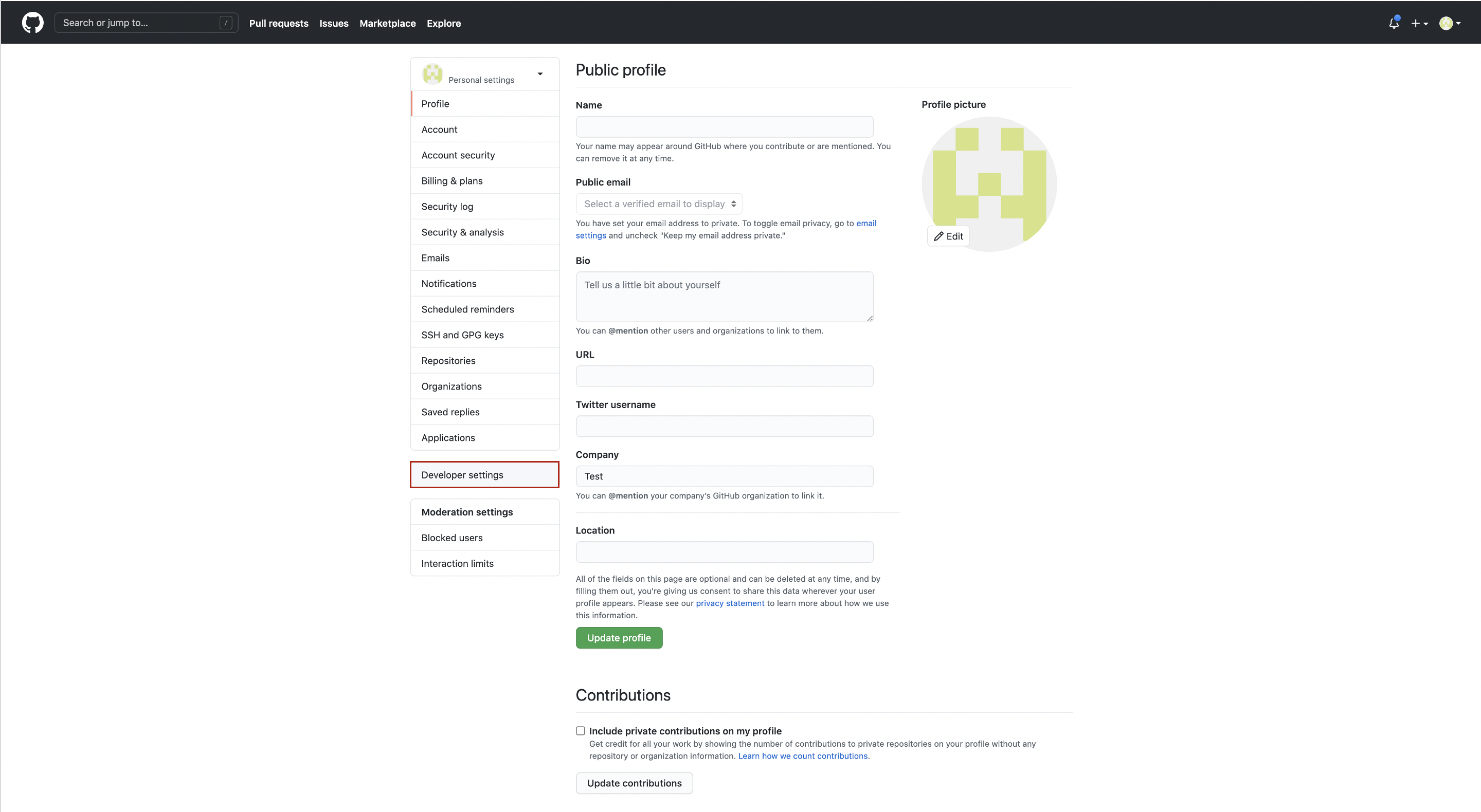Open Account security settings
The width and height of the screenshot is (1481, 812).
point(484,155)
